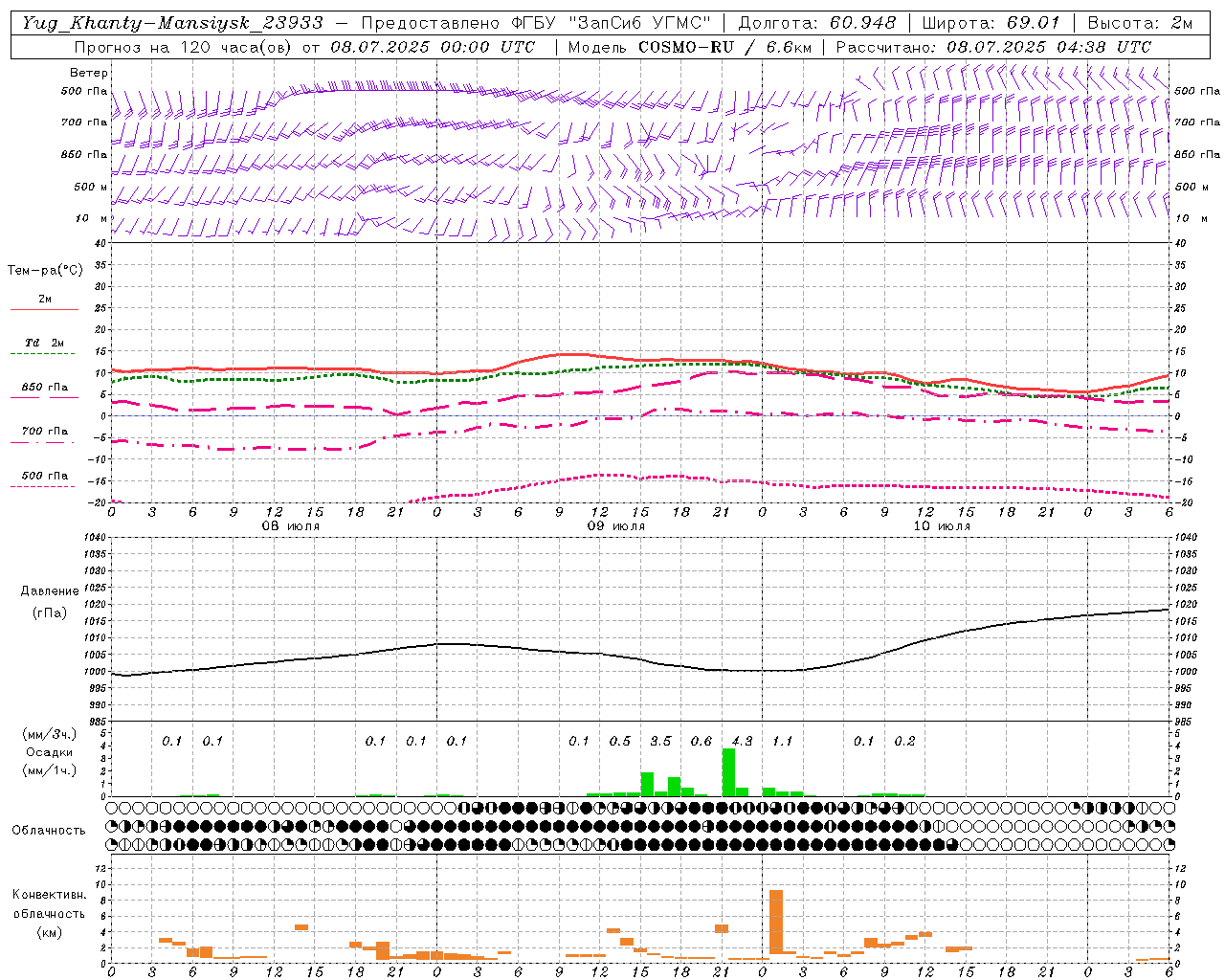The width and height of the screenshot is (1225, 980).
Task: Click the (гПа) pressure unit label
Action: coord(50,613)
